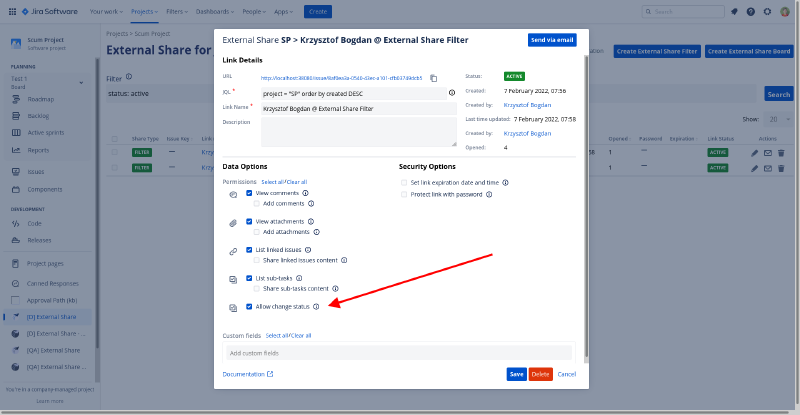The width and height of the screenshot is (800, 415).
Task: Click the Create External Share Board button
Action: 749,51
